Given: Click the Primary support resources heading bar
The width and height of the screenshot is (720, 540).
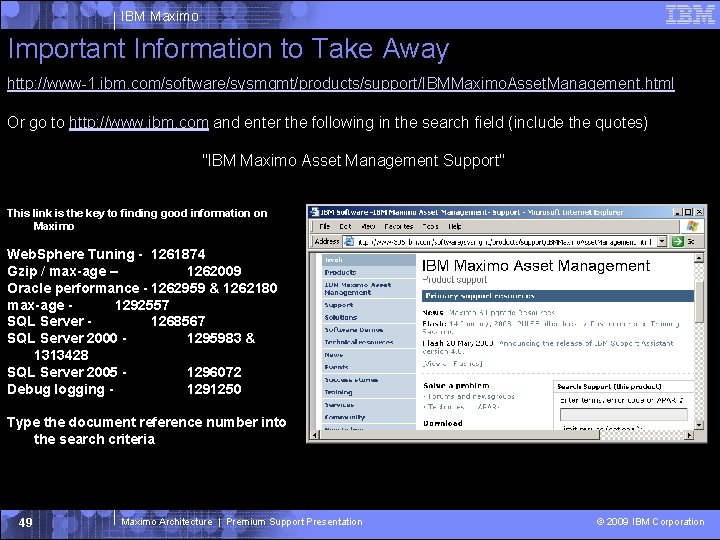Looking at the screenshot, I should 557,296.
